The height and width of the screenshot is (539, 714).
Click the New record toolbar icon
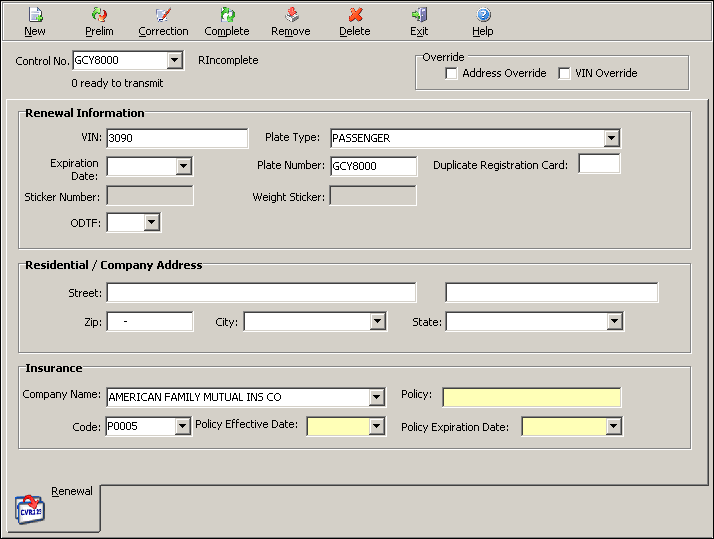pos(35,16)
